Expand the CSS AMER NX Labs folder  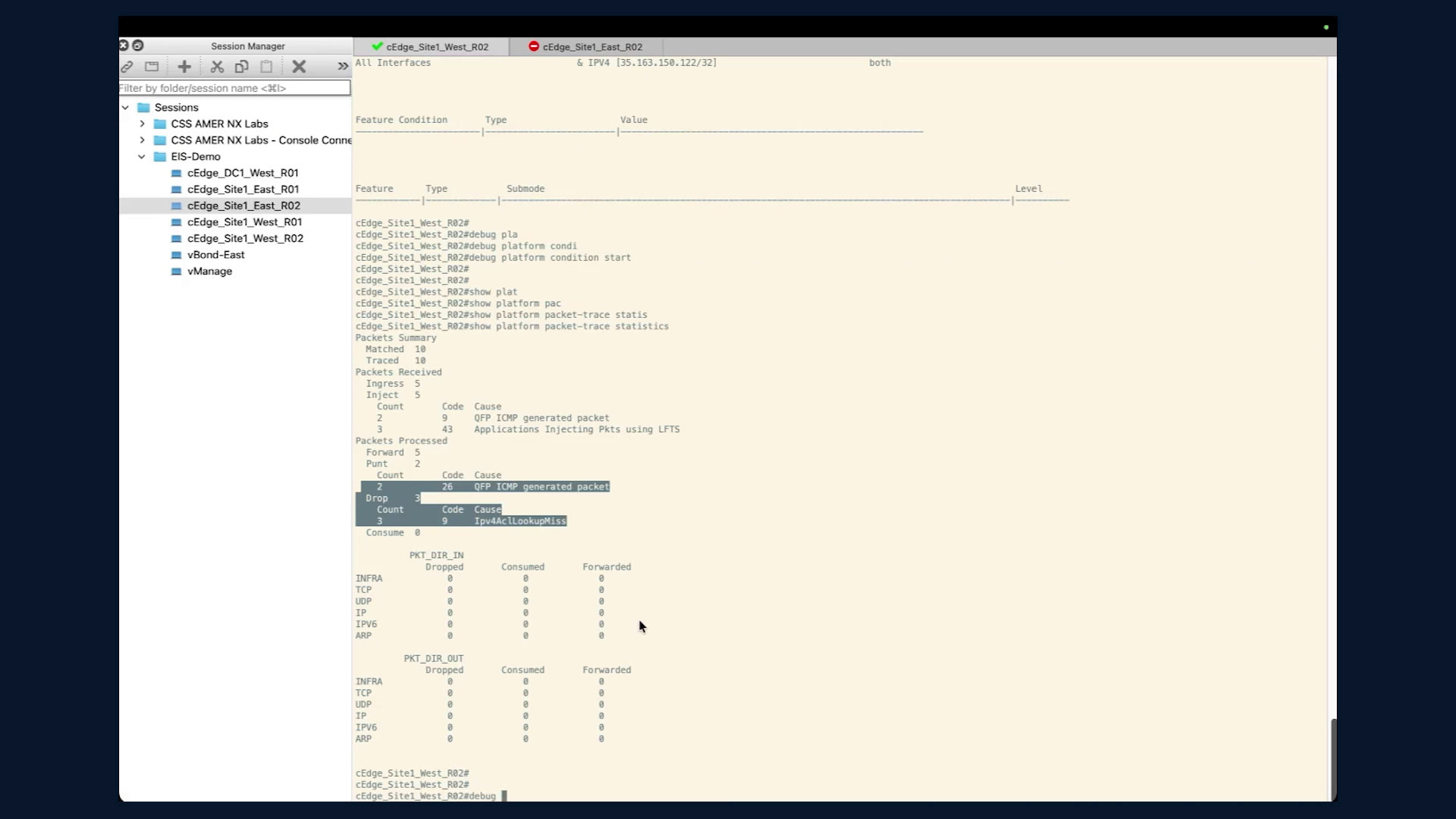pyautogui.click(x=142, y=124)
